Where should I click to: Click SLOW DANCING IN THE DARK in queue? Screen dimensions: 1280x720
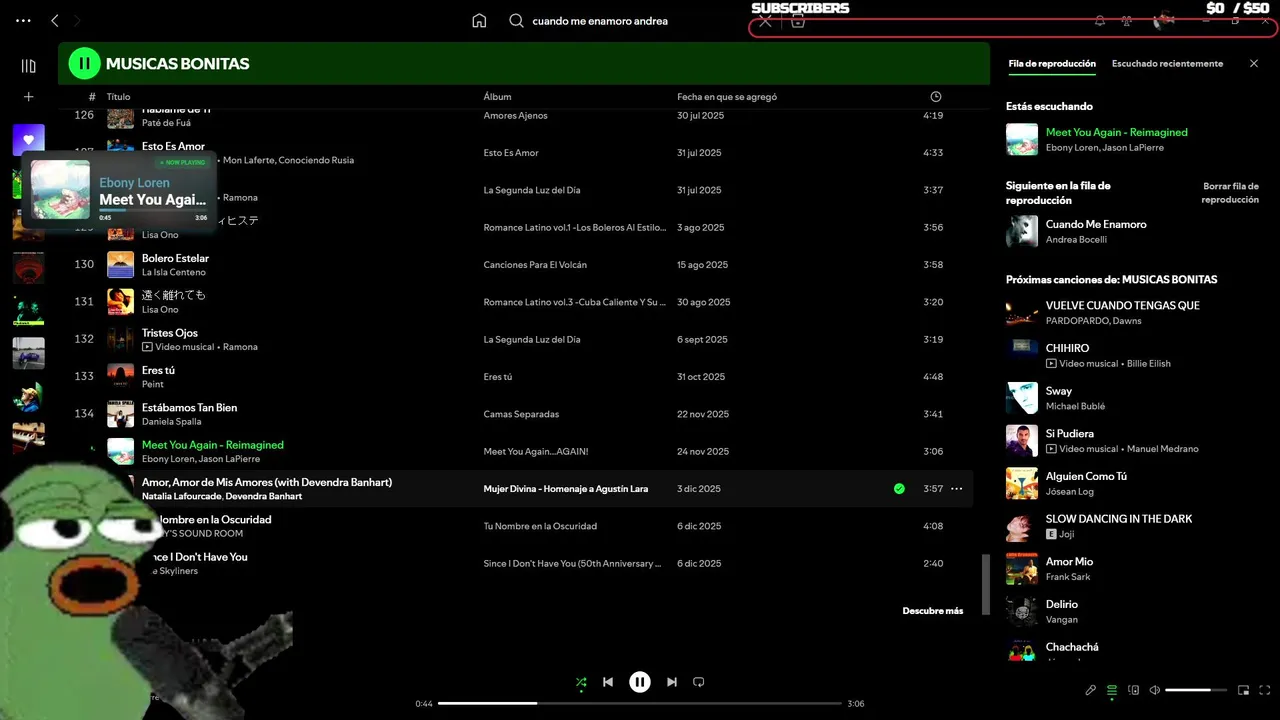1119,519
